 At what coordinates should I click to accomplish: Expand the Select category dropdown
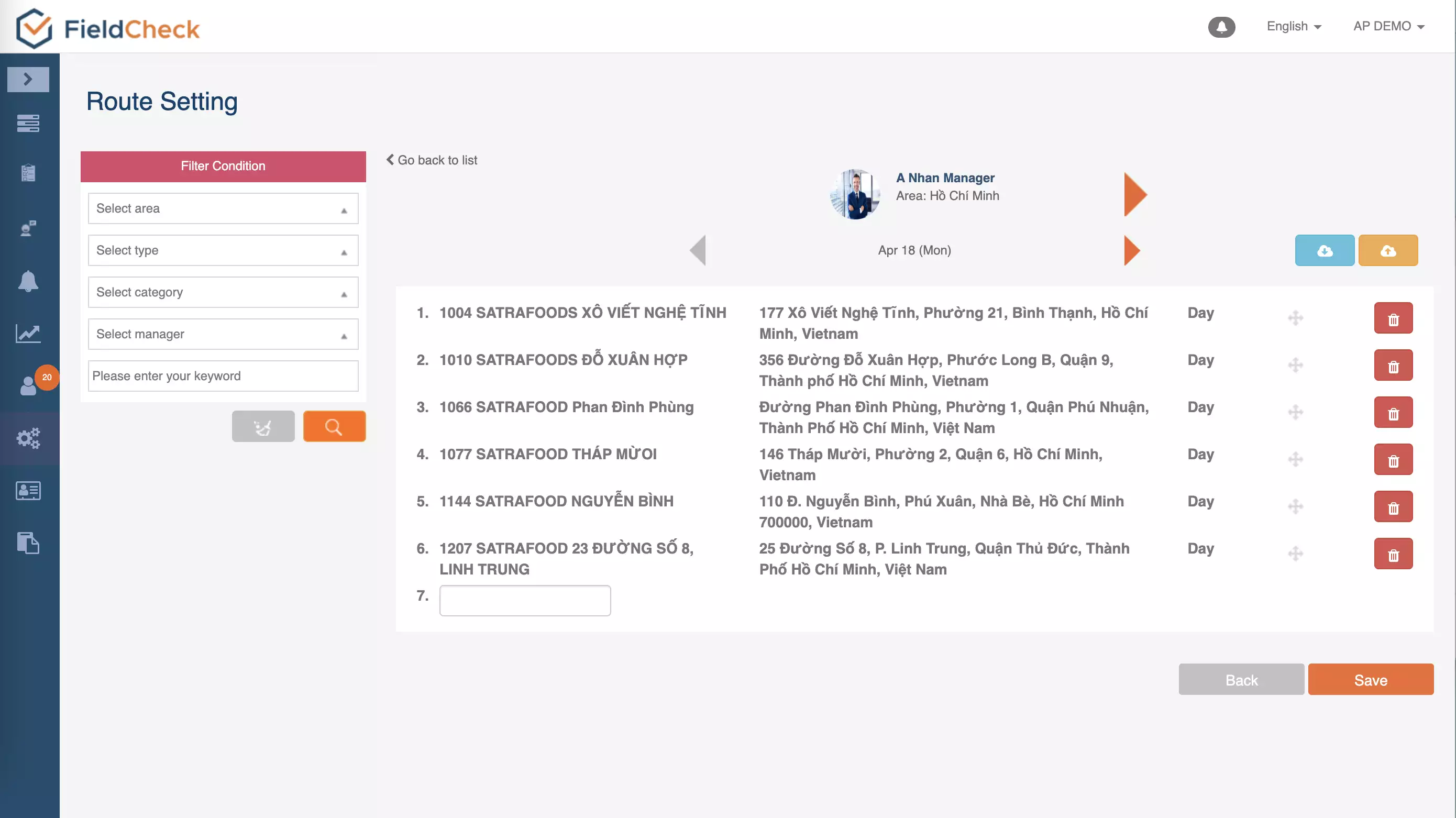pyautogui.click(x=223, y=292)
